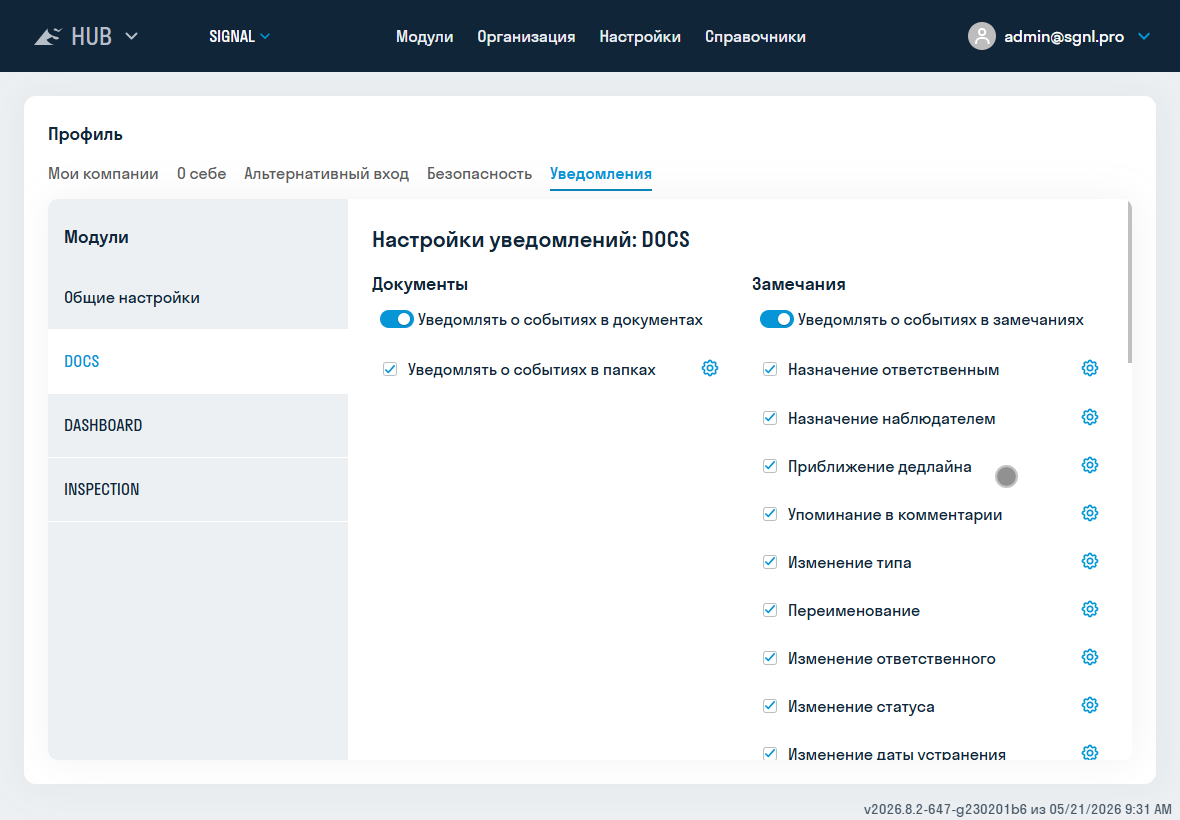Screen dimensions: 1180x820
Task: Open gear settings for Назначение наблюдателем
Action: [x=1090, y=417]
